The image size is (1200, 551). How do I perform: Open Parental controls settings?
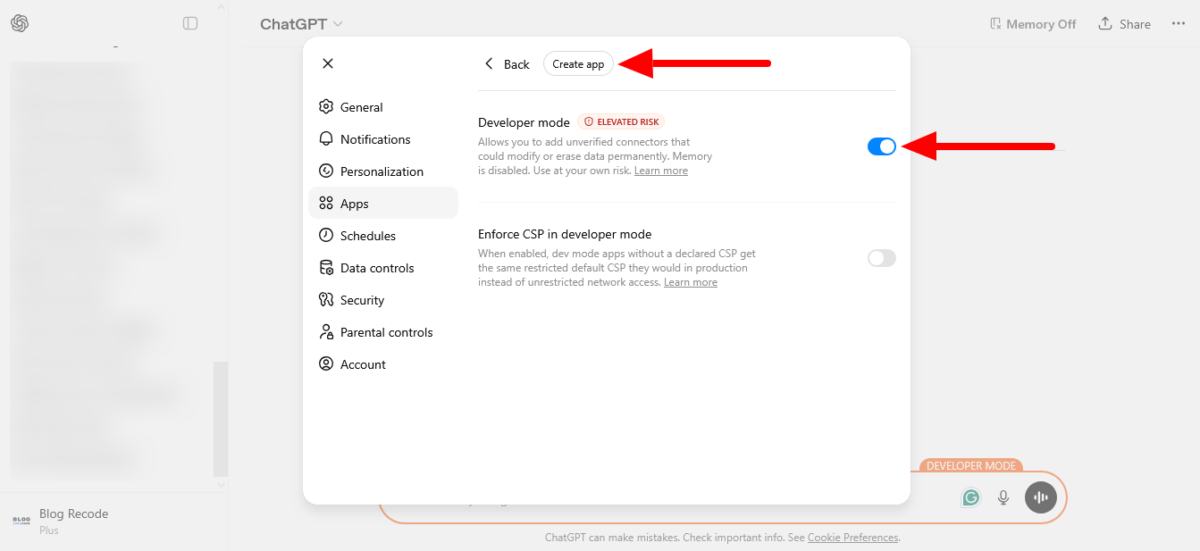383,331
